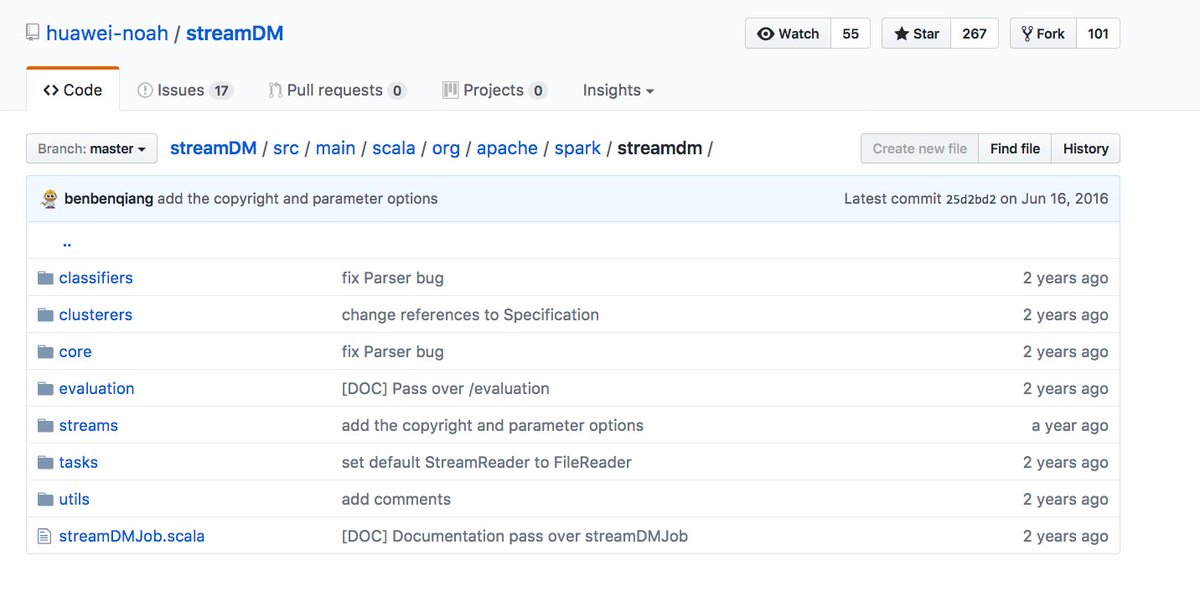The image size is (1200, 602).
Task: Open the streams folder icon
Action: click(45, 426)
